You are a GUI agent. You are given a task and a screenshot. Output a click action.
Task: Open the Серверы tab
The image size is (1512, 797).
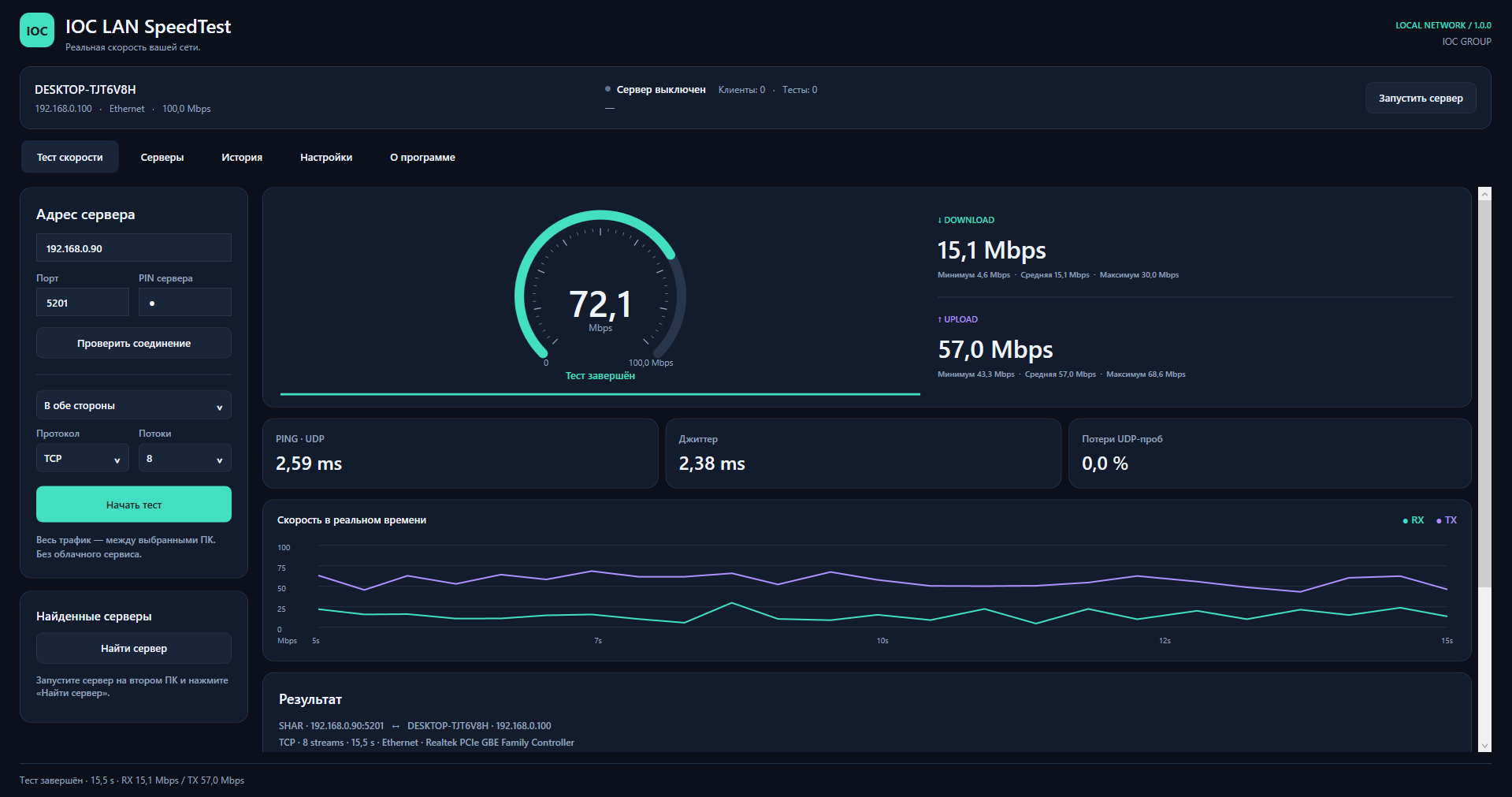tap(162, 157)
